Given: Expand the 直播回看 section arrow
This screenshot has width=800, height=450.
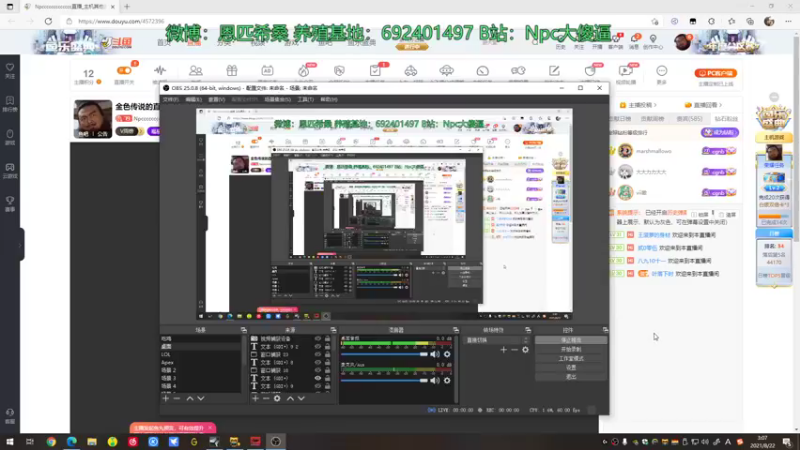Looking at the screenshot, I should (720, 105).
